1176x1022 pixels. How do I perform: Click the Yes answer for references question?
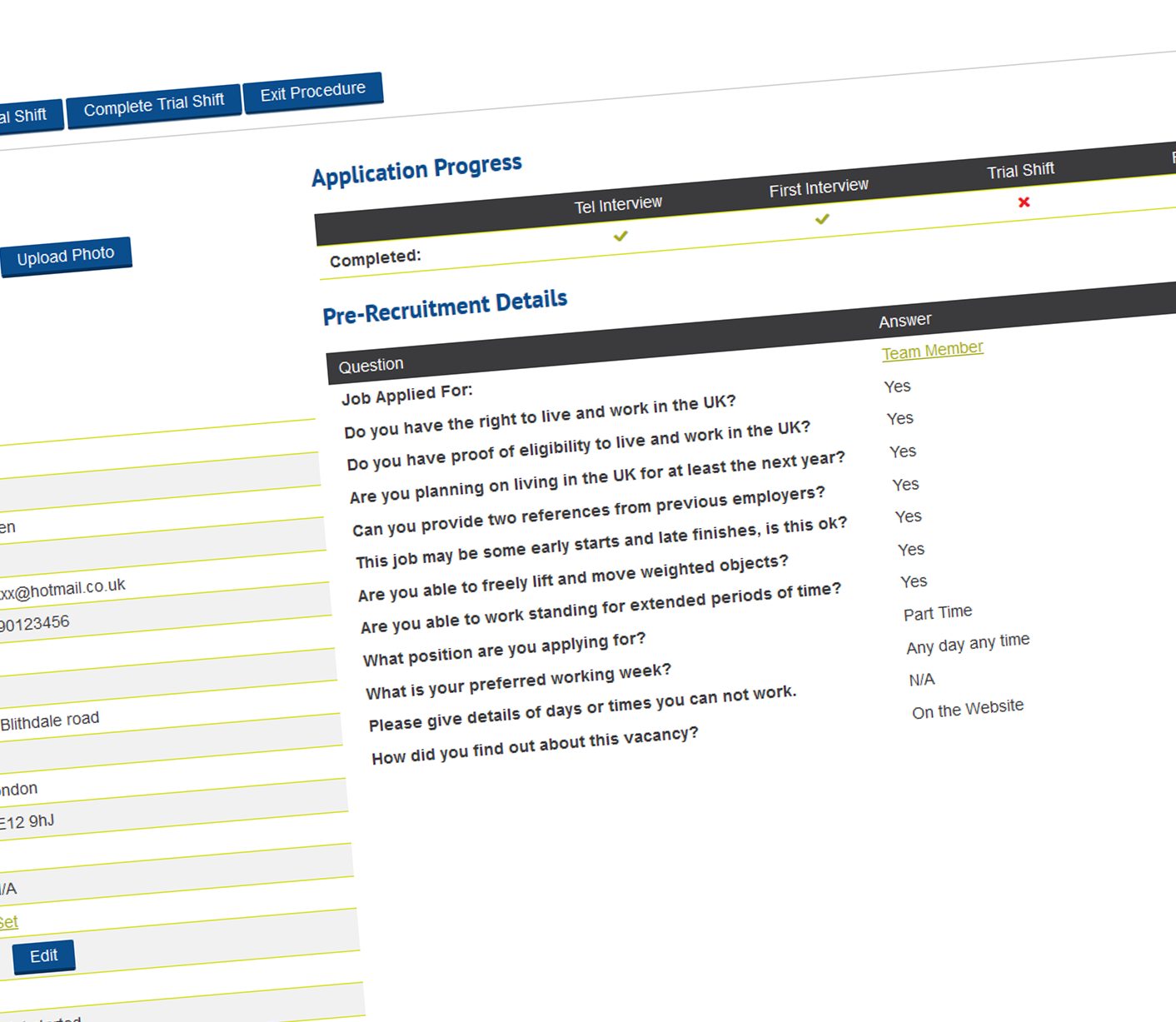[x=905, y=484]
